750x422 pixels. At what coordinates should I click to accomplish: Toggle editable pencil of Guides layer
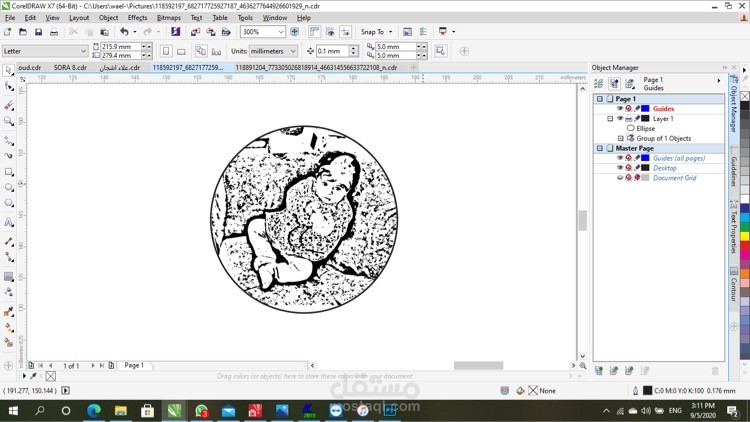point(637,109)
